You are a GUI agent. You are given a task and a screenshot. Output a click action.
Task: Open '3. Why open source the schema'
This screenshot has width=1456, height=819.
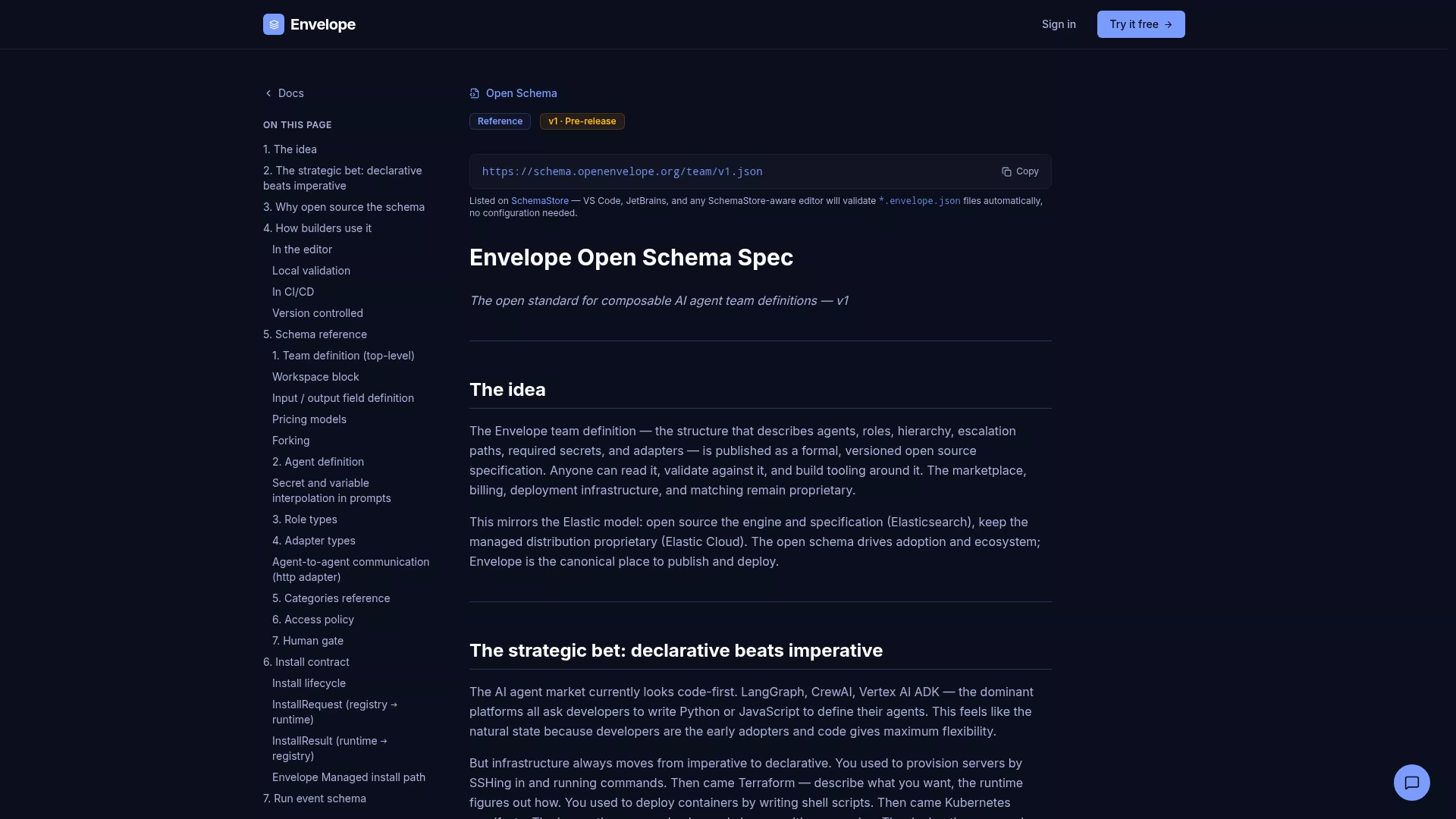point(344,207)
